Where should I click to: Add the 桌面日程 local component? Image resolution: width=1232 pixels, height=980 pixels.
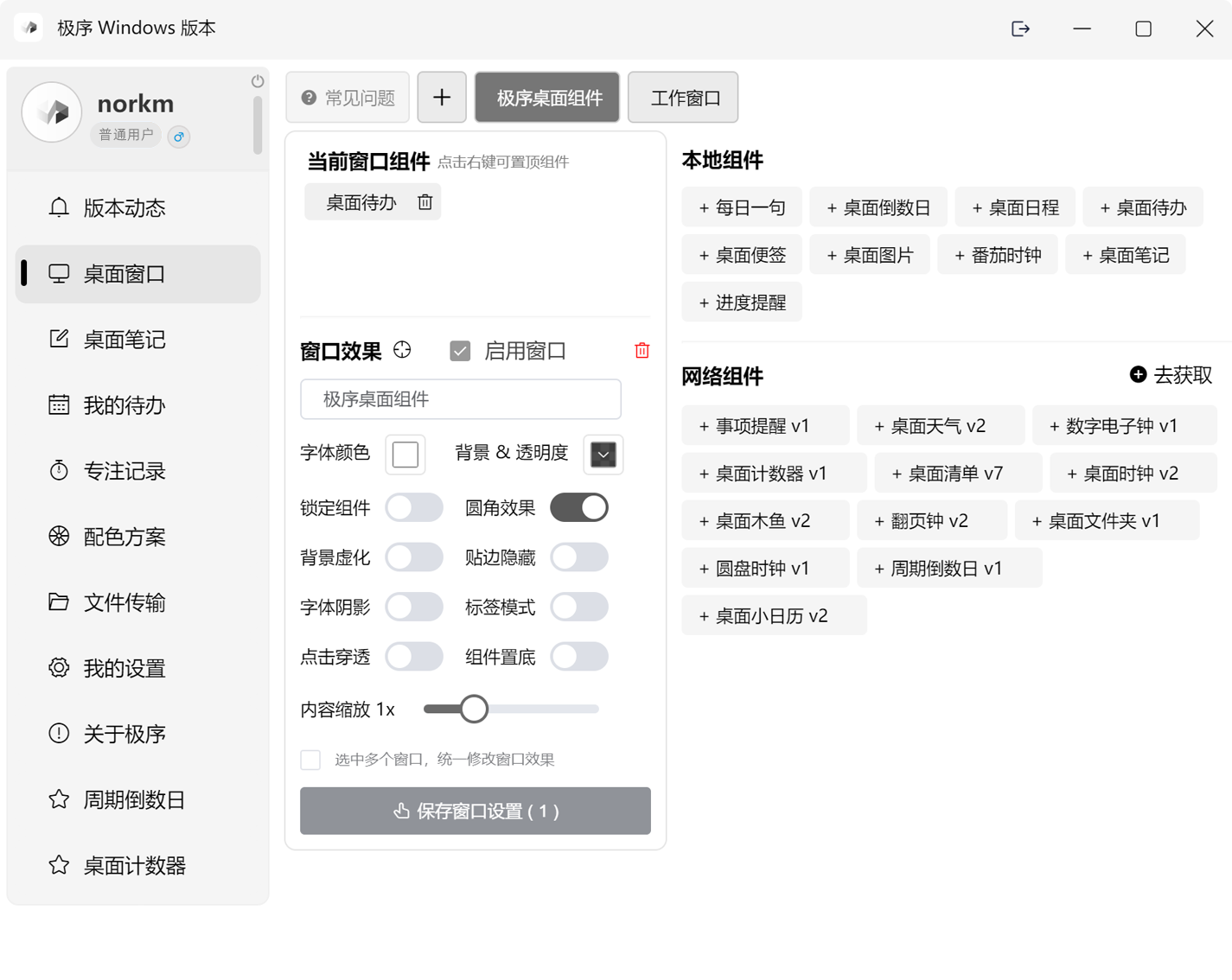(x=1015, y=207)
